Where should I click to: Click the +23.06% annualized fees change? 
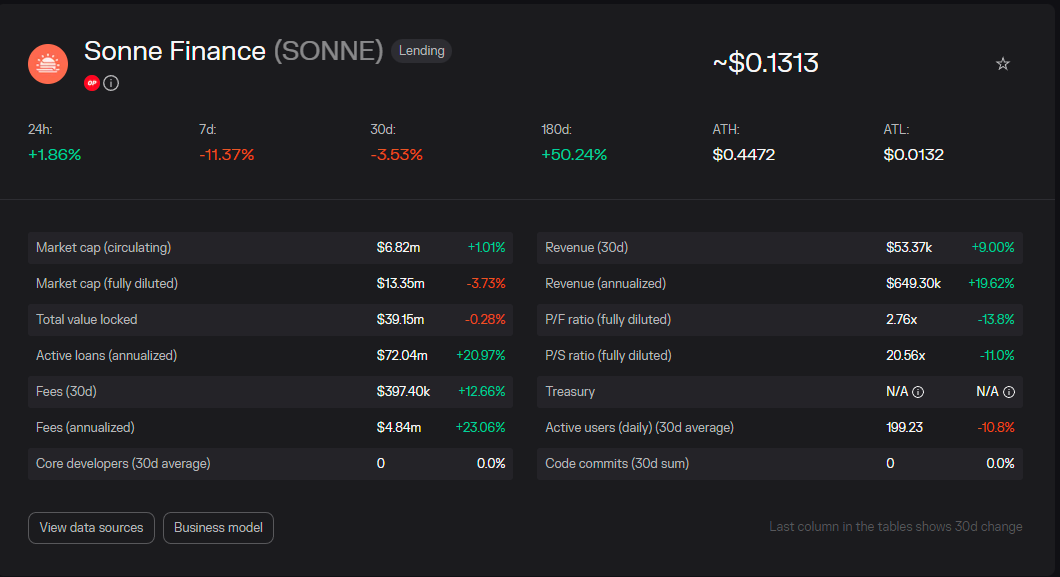[x=481, y=428]
